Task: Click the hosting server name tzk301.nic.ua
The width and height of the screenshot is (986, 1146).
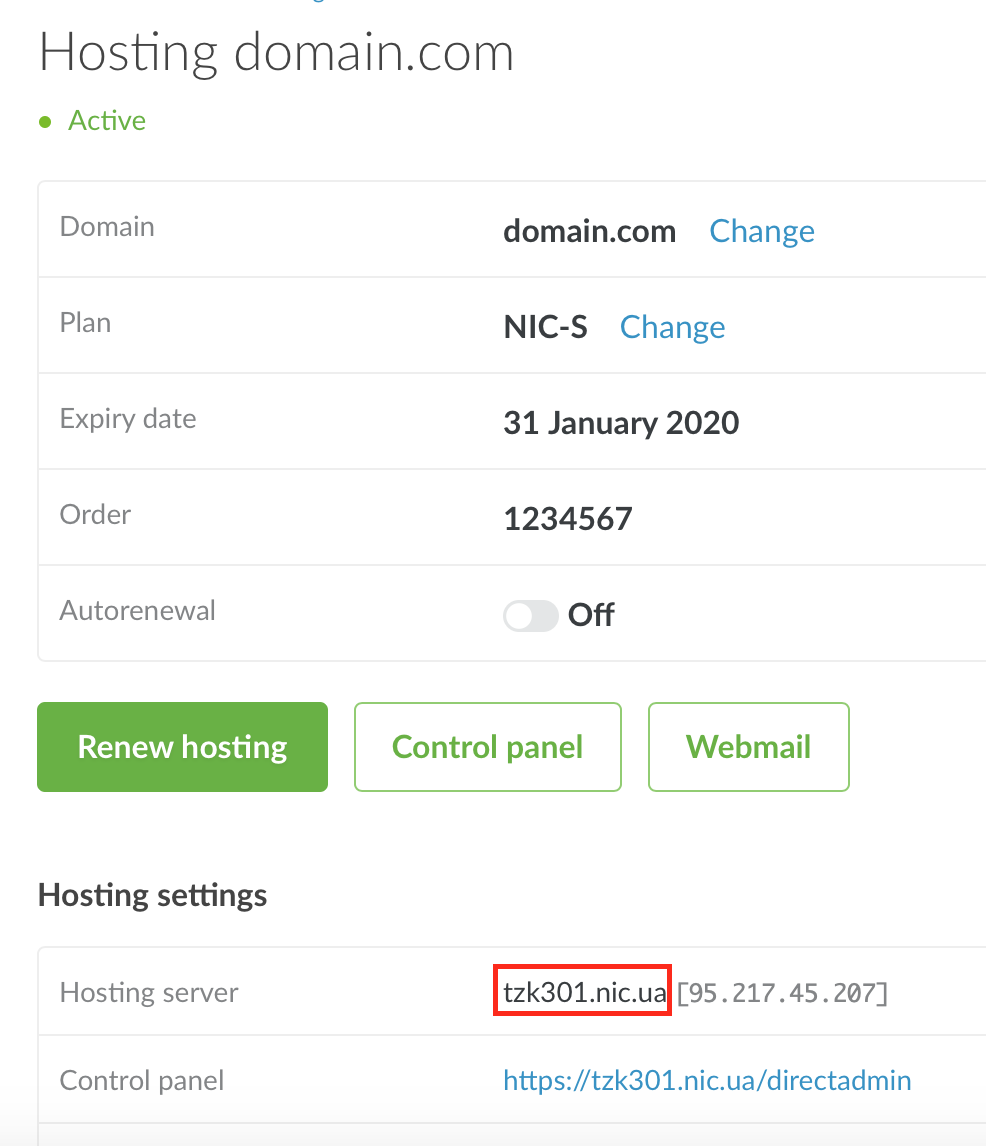Action: click(x=584, y=993)
